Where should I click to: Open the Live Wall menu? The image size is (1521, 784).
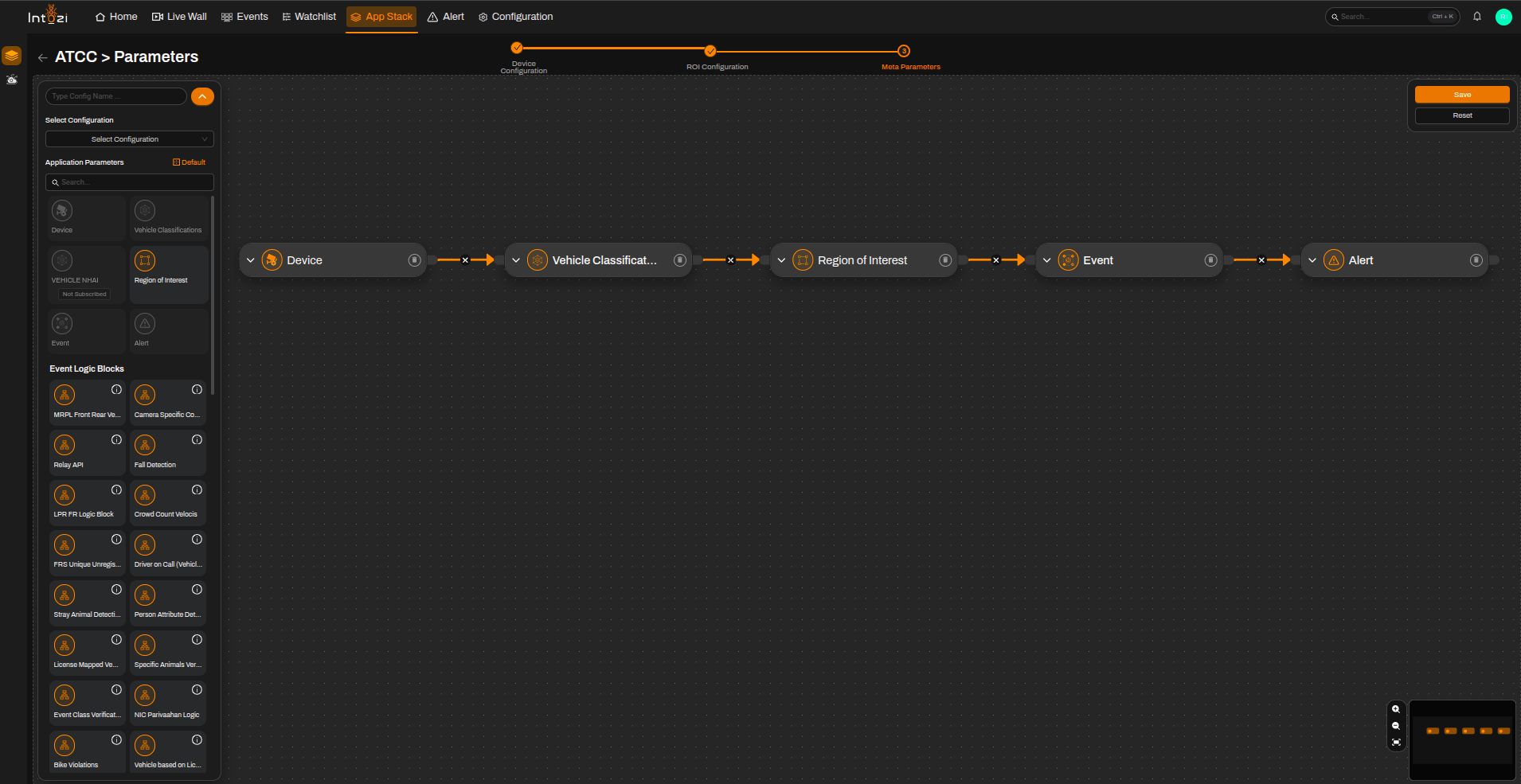[x=179, y=17]
